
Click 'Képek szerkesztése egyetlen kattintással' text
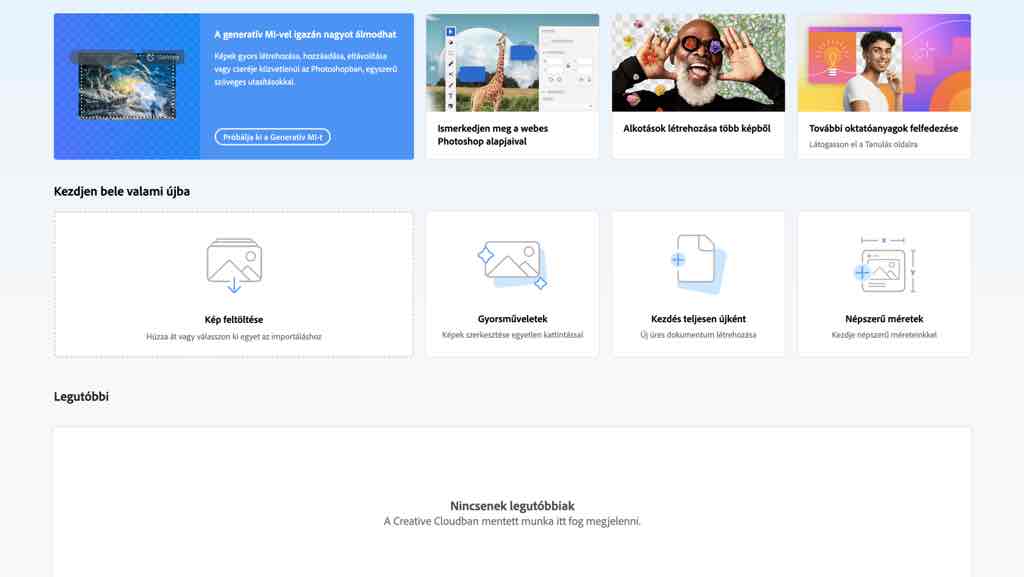[x=513, y=335]
